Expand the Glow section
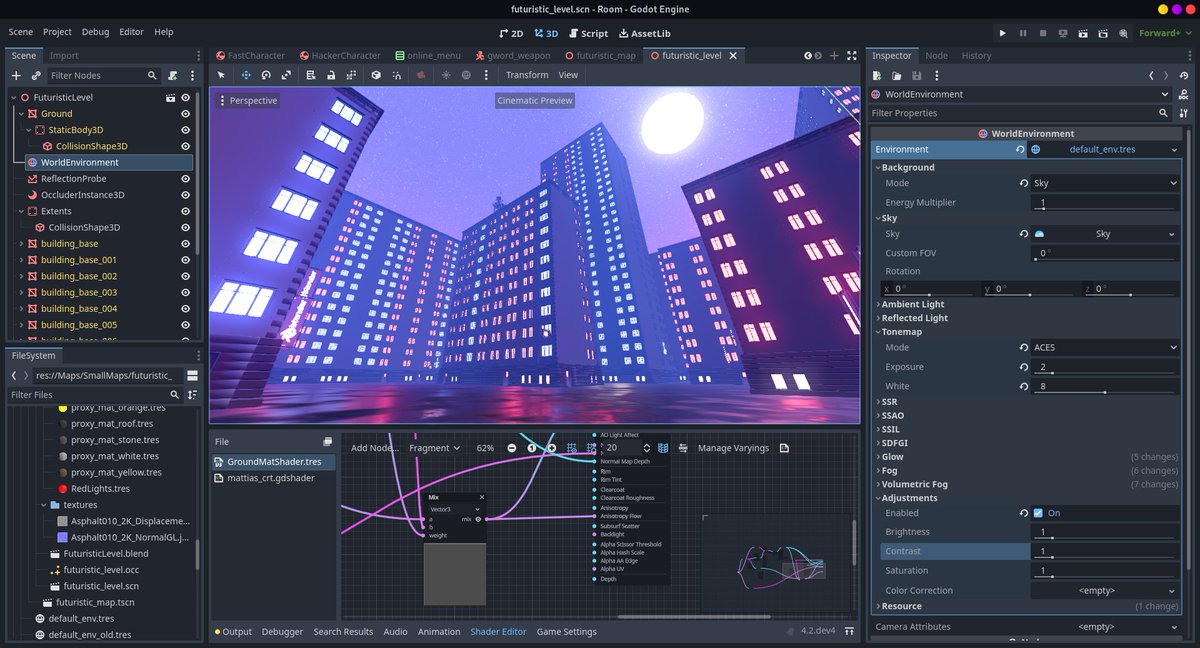Image resolution: width=1200 pixels, height=648 pixels. 892,457
